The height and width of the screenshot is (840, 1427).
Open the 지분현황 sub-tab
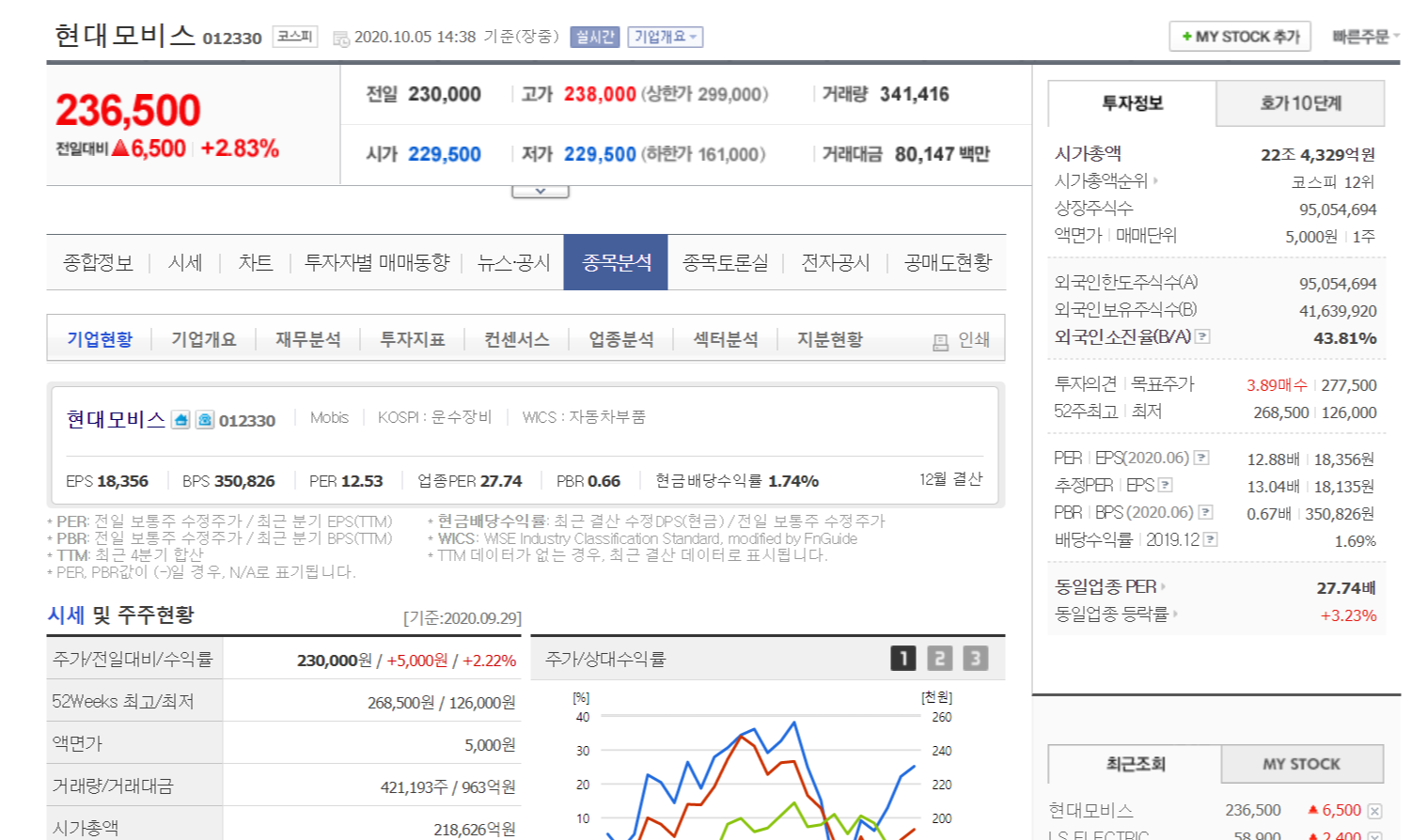pyautogui.click(x=829, y=339)
